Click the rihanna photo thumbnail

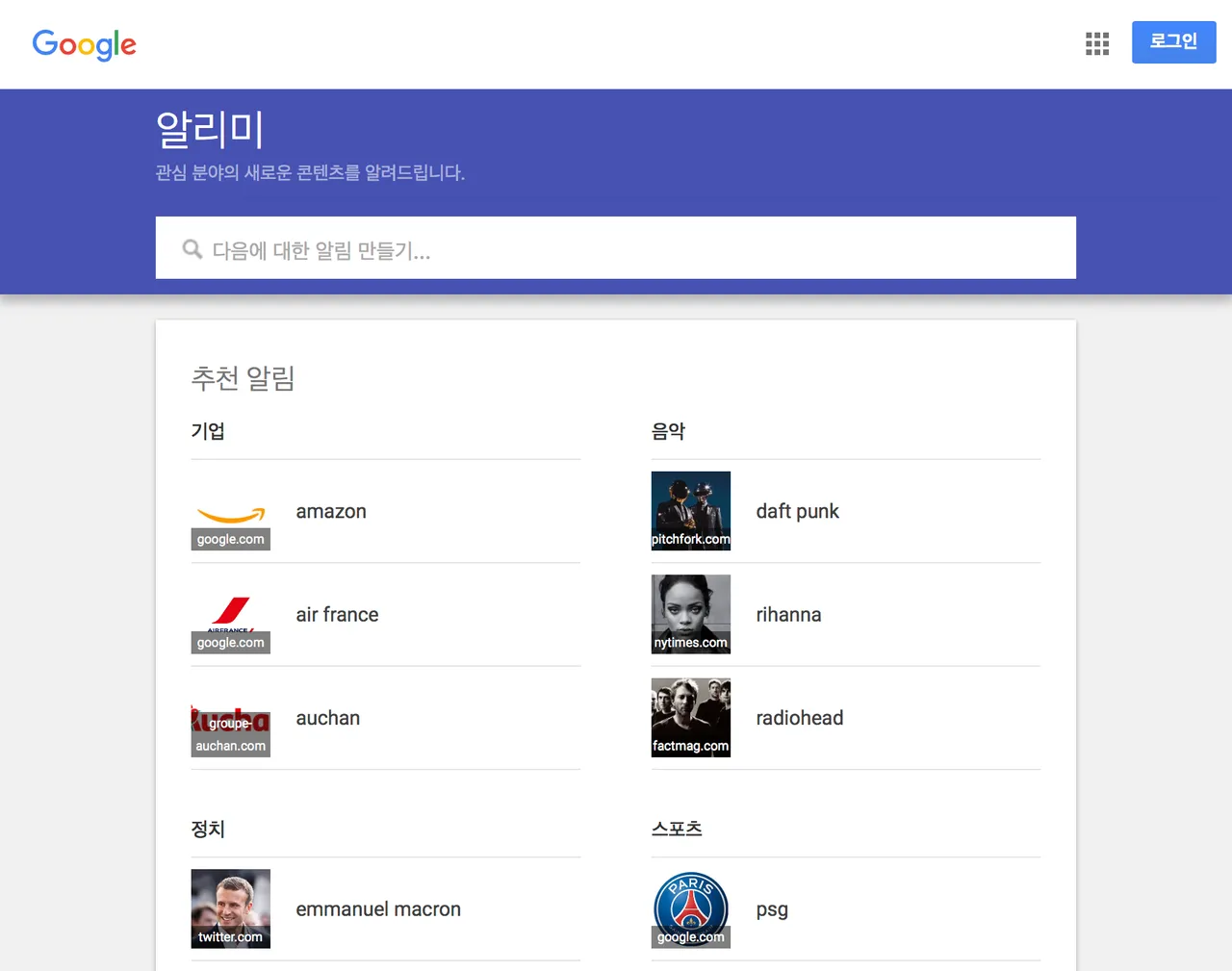(691, 614)
